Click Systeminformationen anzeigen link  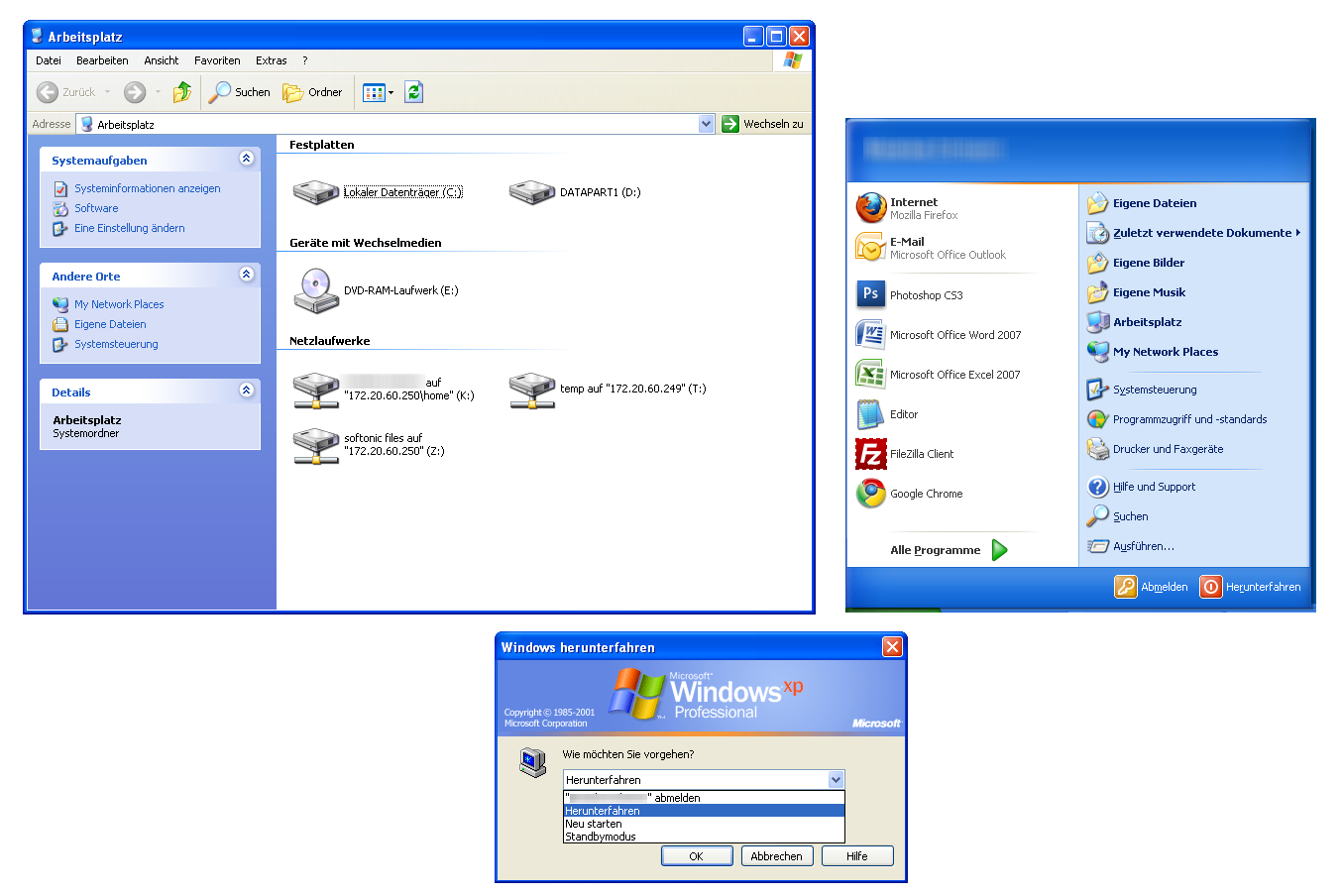click(148, 188)
